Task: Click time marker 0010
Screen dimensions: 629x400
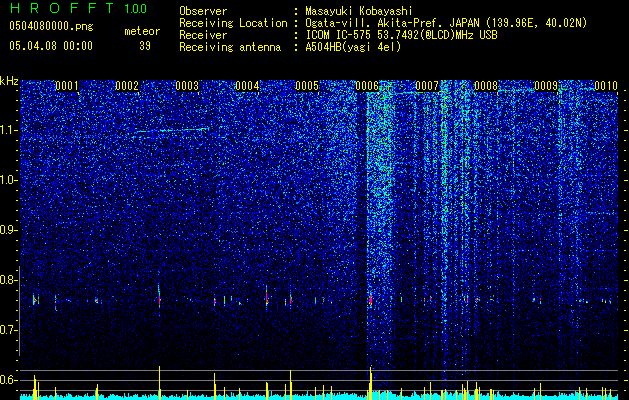Action: click(606, 86)
